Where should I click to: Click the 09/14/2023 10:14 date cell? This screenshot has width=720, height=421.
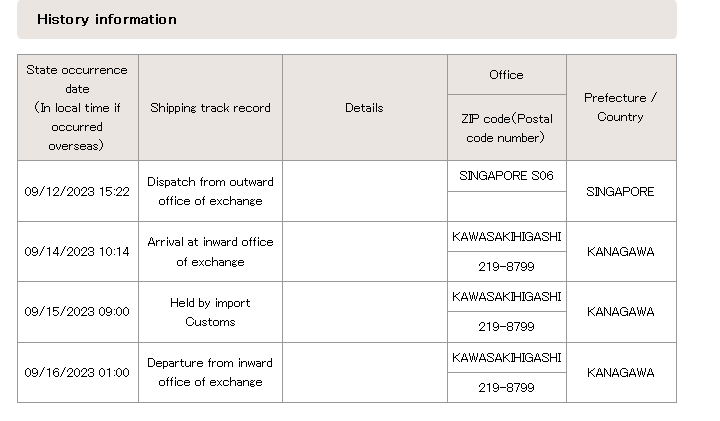[77, 252]
